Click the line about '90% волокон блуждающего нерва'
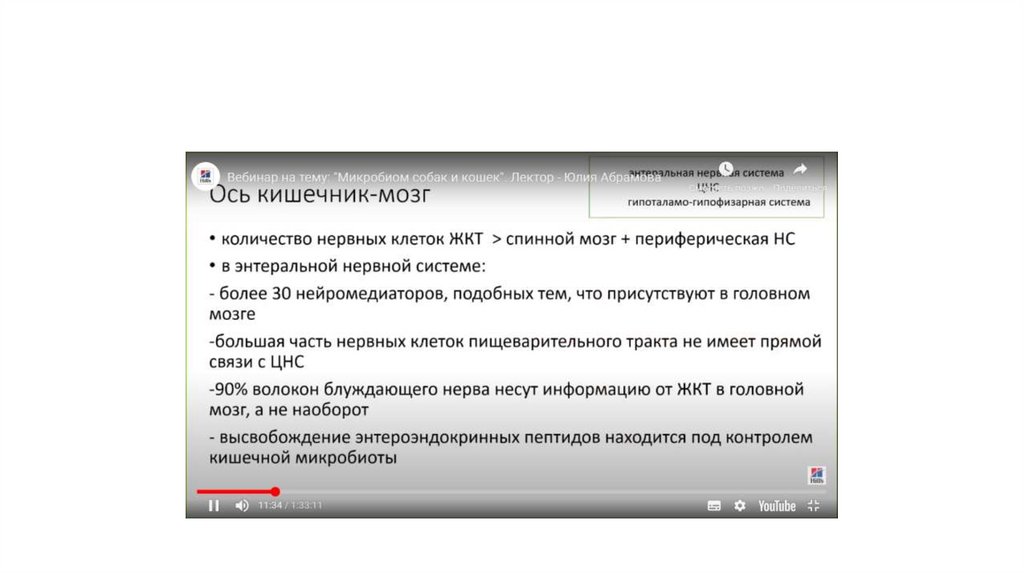Screen dimensions: 1024x574 [x=507, y=399]
